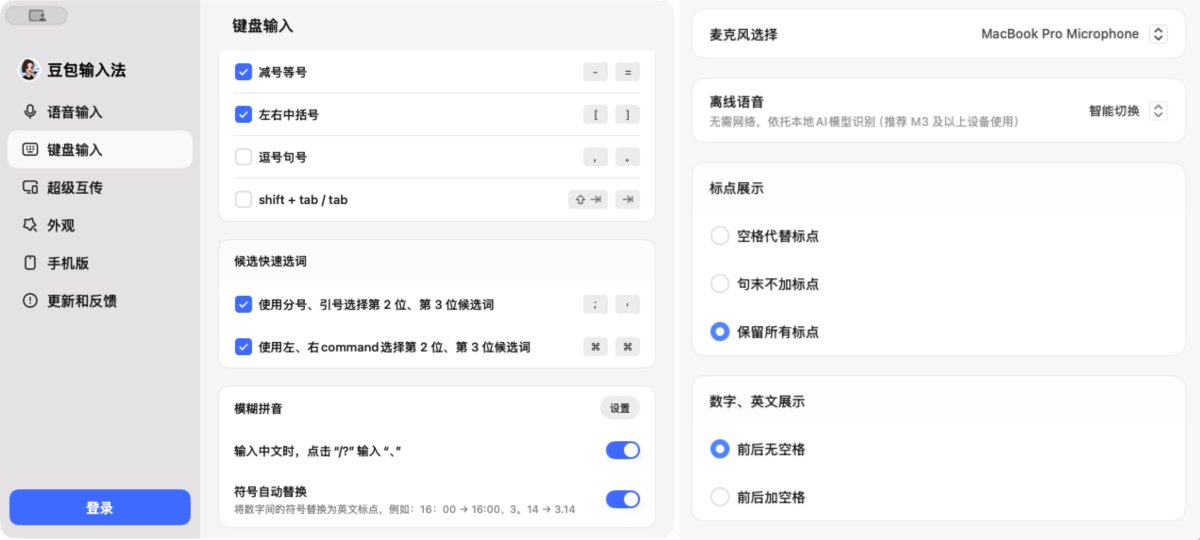Click the microphone icon beside 语音输入
This screenshot has height=540, width=1200.
click(30, 112)
